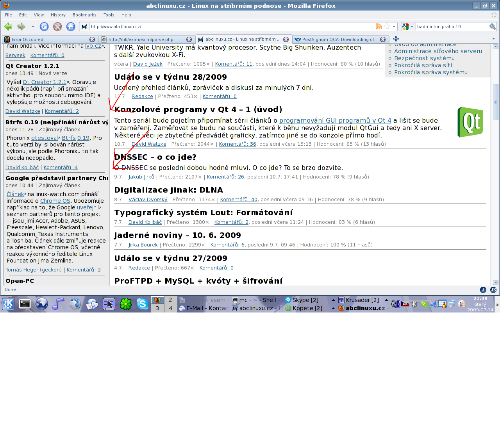Open article ProFTPD + MySQL + kvoty + sifrovani
This screenshot has height=438, width=500.
[x=198, y=281]
